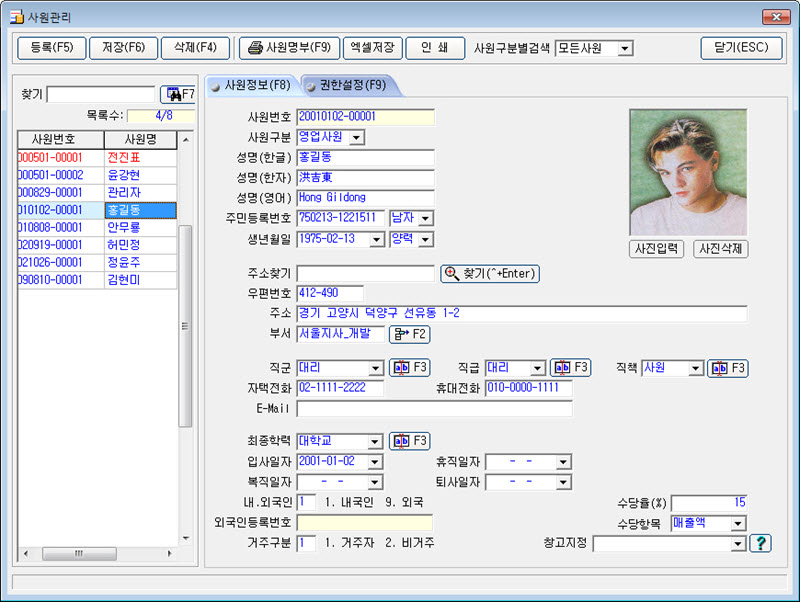Viewport: 800px width, 602px height.
Task: Open the 사원구분 영업사원 dropdown
Action: (357, 138)
